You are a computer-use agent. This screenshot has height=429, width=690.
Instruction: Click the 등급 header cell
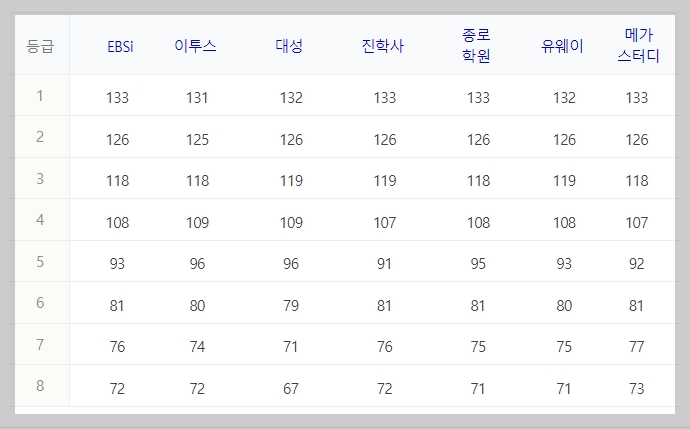pos(40,45)
